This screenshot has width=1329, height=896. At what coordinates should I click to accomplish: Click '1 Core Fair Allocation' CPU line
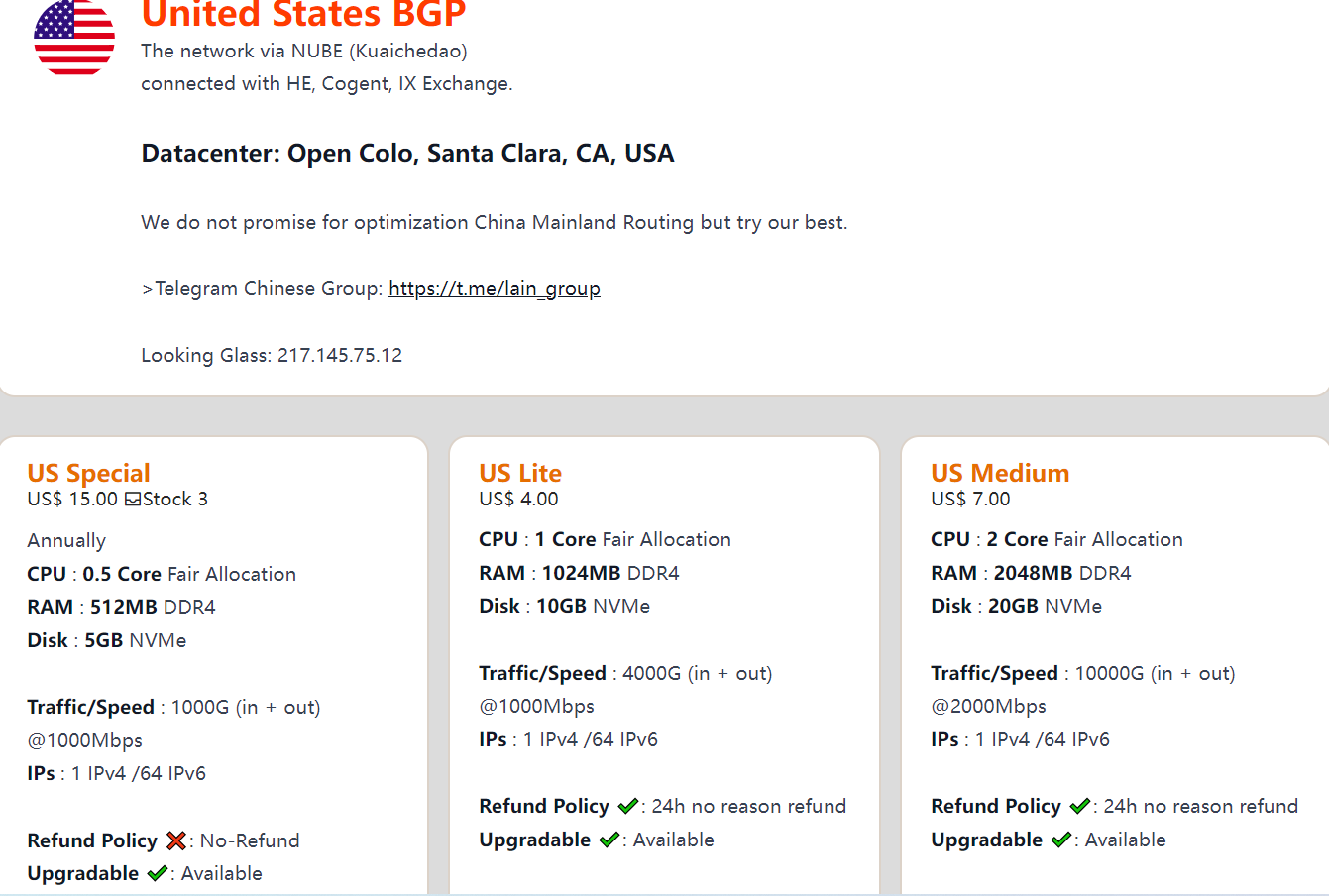(606, 539)
